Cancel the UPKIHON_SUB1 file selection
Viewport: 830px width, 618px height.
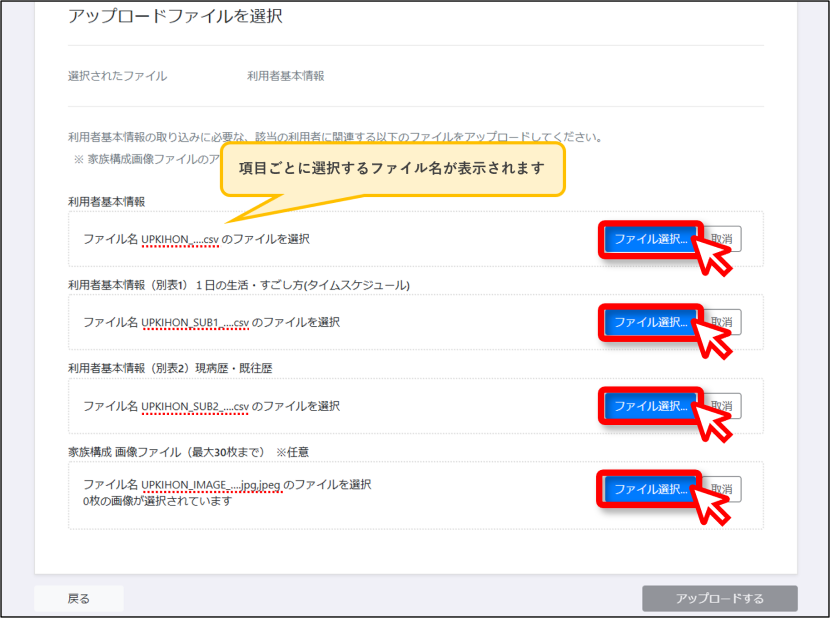click(x=722, y=323)
